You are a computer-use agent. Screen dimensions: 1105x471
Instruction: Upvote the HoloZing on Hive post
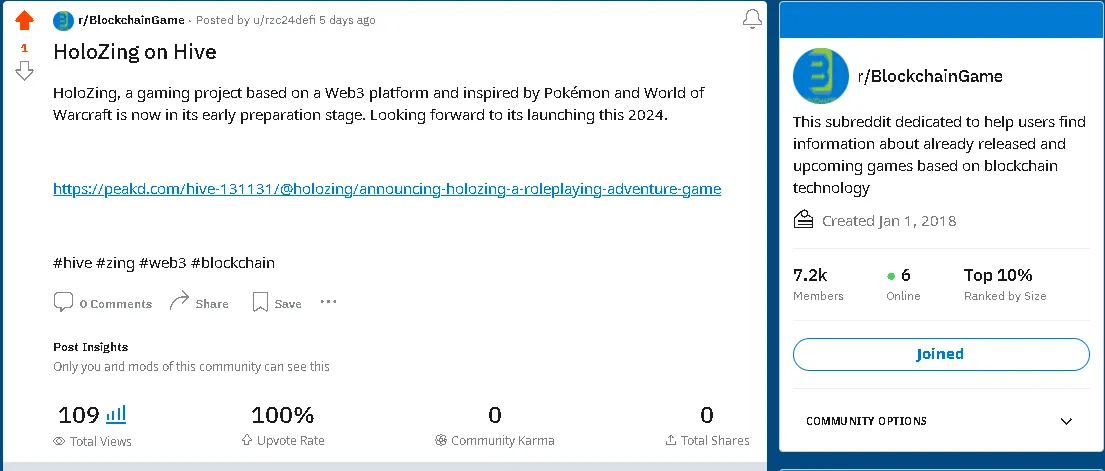pyautogui.click(x=24, y=20)
